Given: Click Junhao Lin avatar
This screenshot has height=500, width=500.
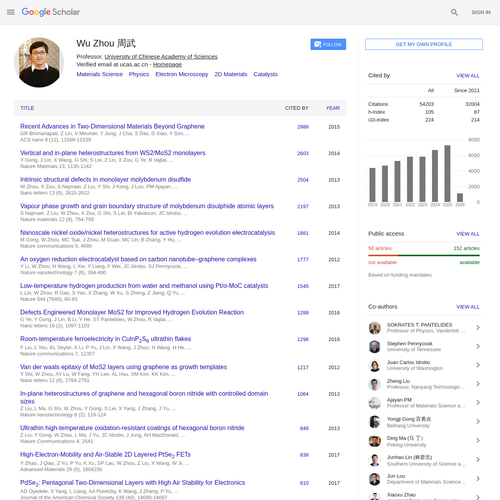Looking at the screenshot, I should point(375,460).
